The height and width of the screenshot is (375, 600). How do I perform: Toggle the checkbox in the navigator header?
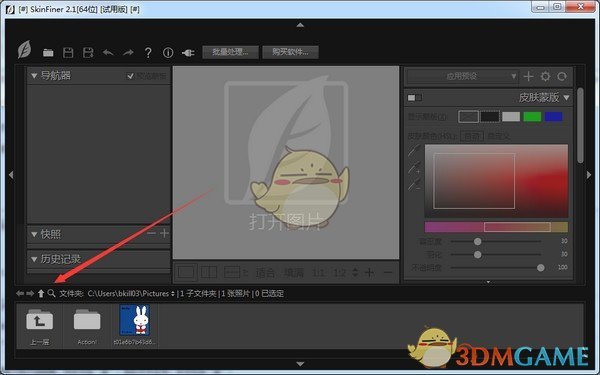point(130,76)
